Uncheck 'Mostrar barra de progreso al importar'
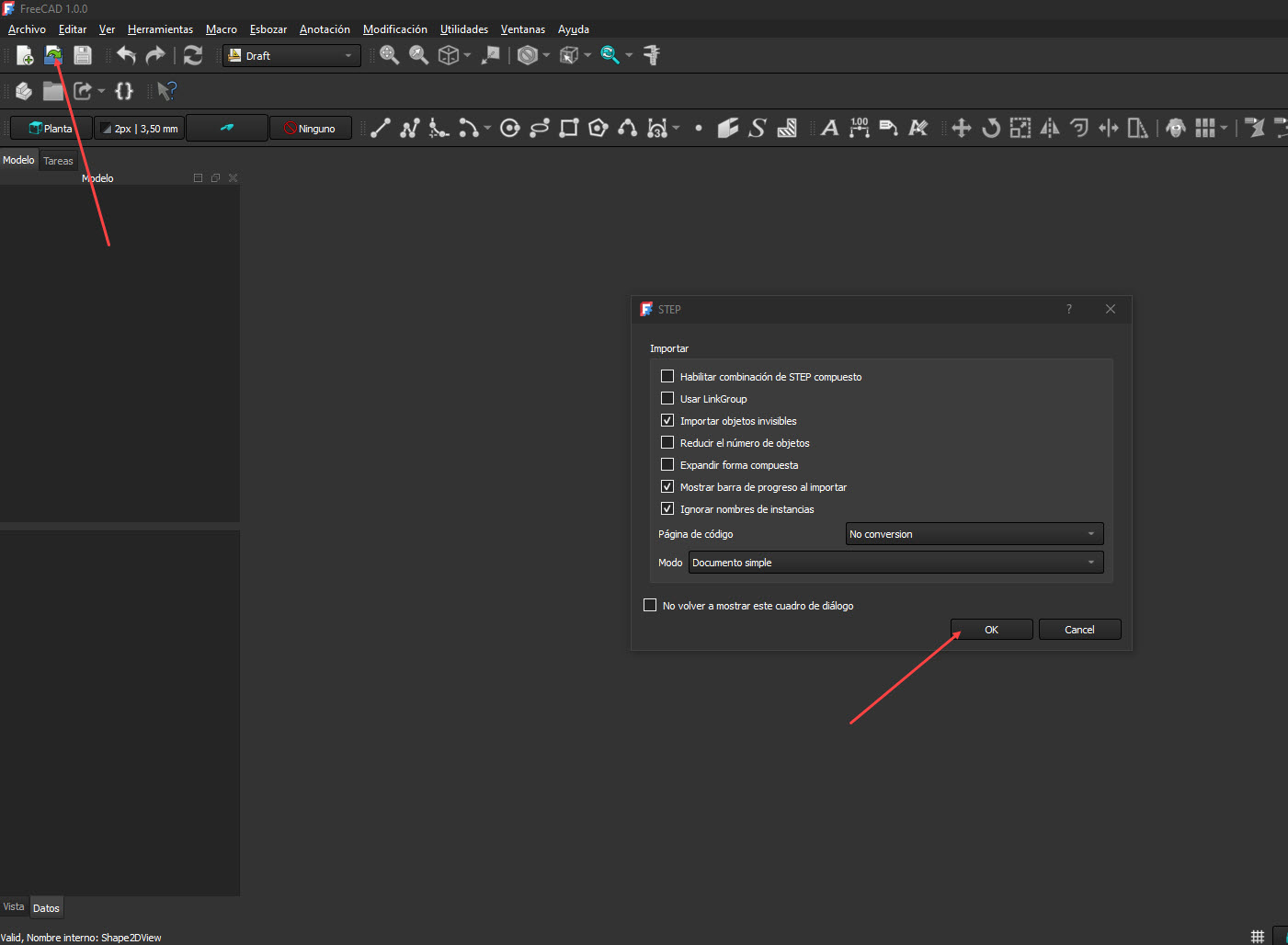 click(667, 486)
